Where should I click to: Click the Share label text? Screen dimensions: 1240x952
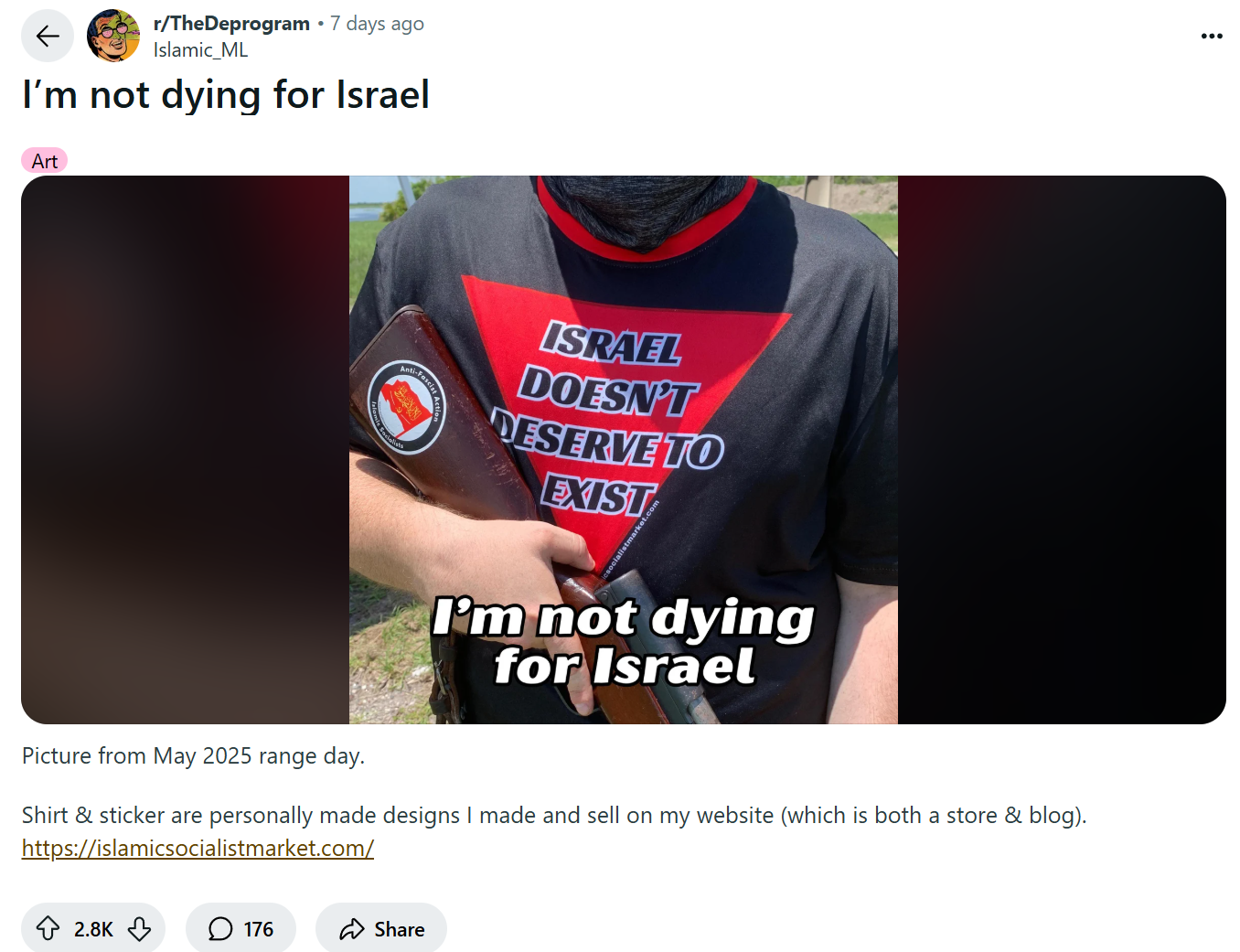click(400, 929)
